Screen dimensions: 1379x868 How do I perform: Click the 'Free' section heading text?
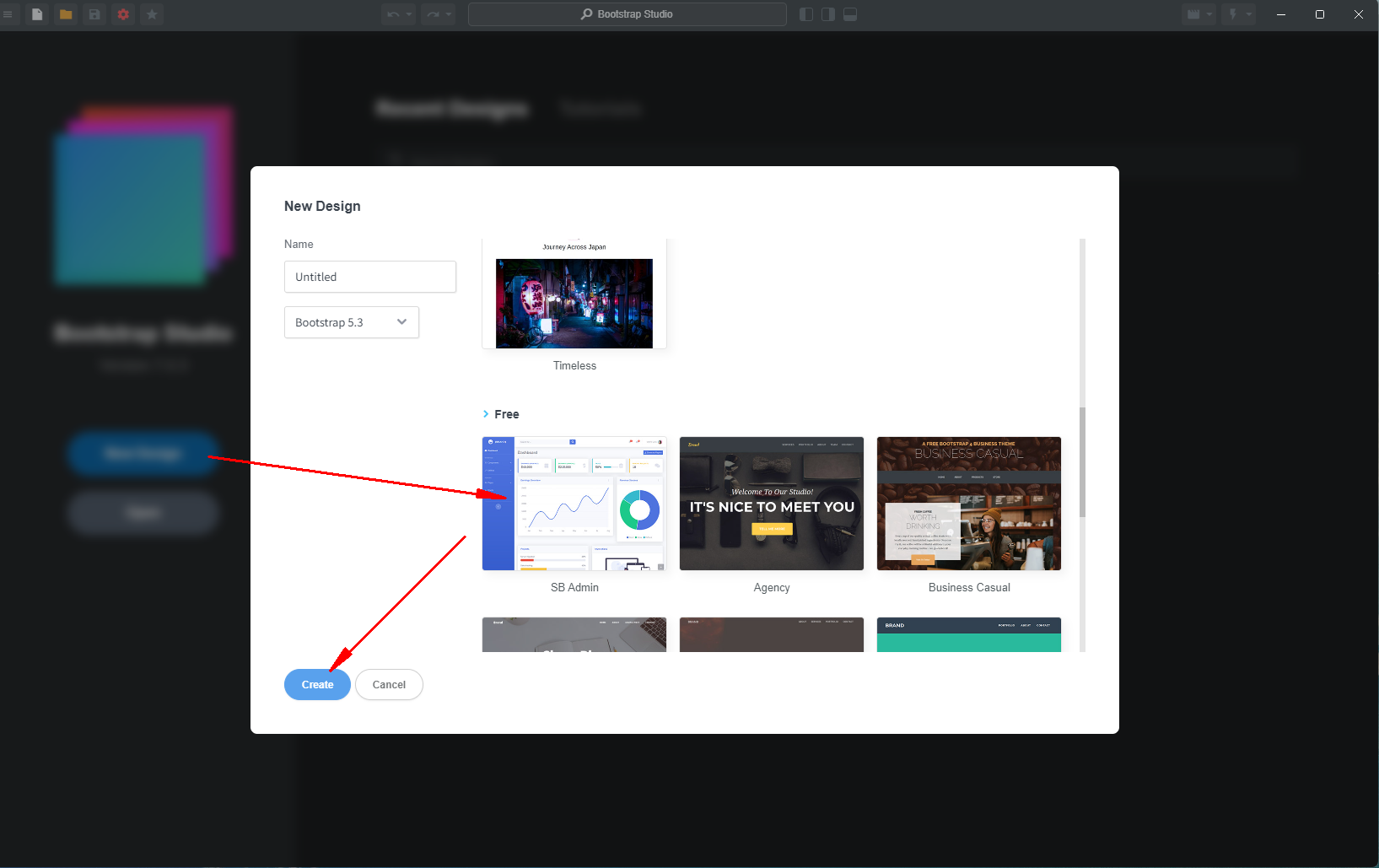tap(507, 414)
